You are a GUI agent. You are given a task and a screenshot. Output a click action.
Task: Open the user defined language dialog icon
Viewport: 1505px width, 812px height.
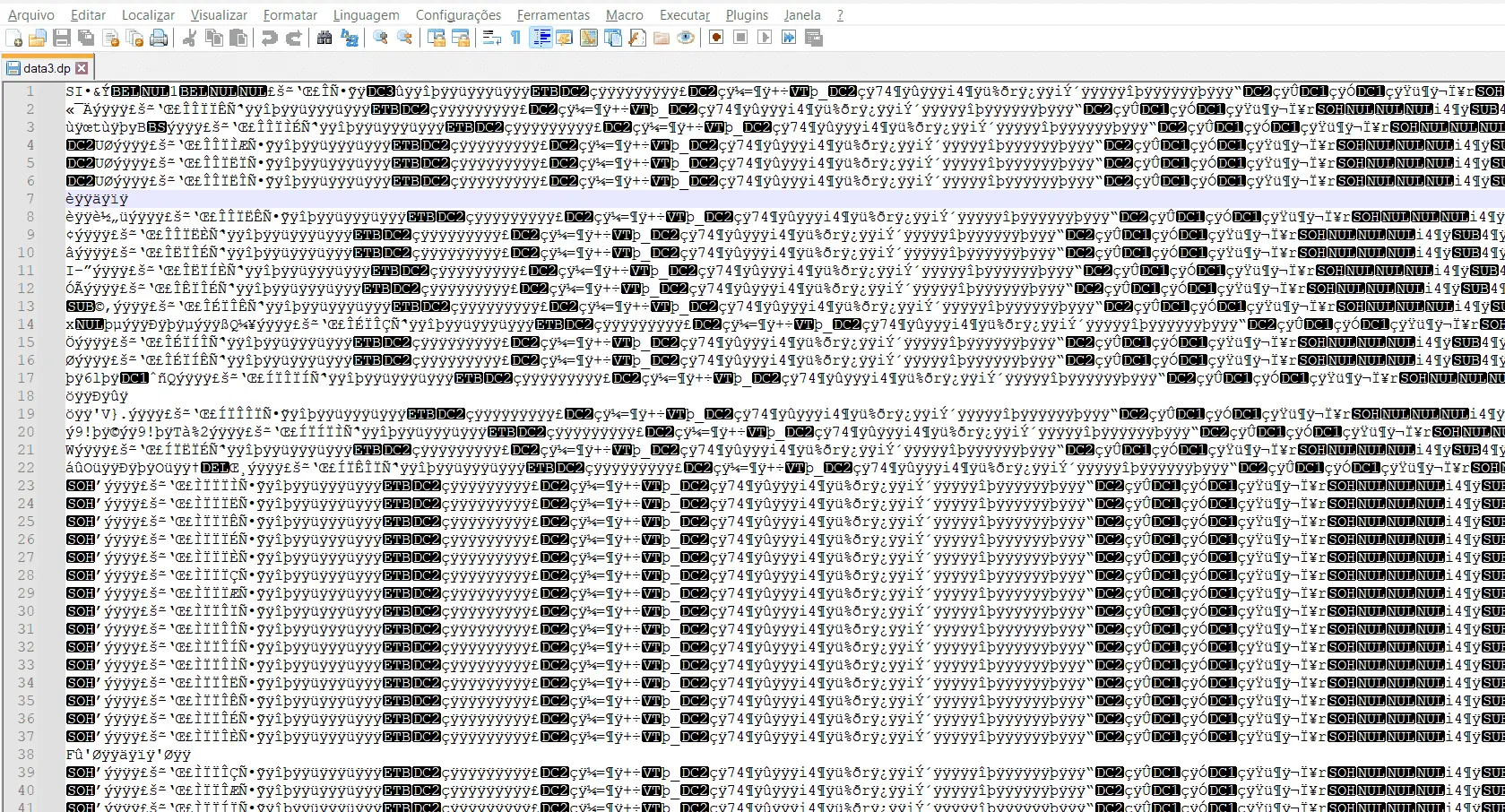564,38
